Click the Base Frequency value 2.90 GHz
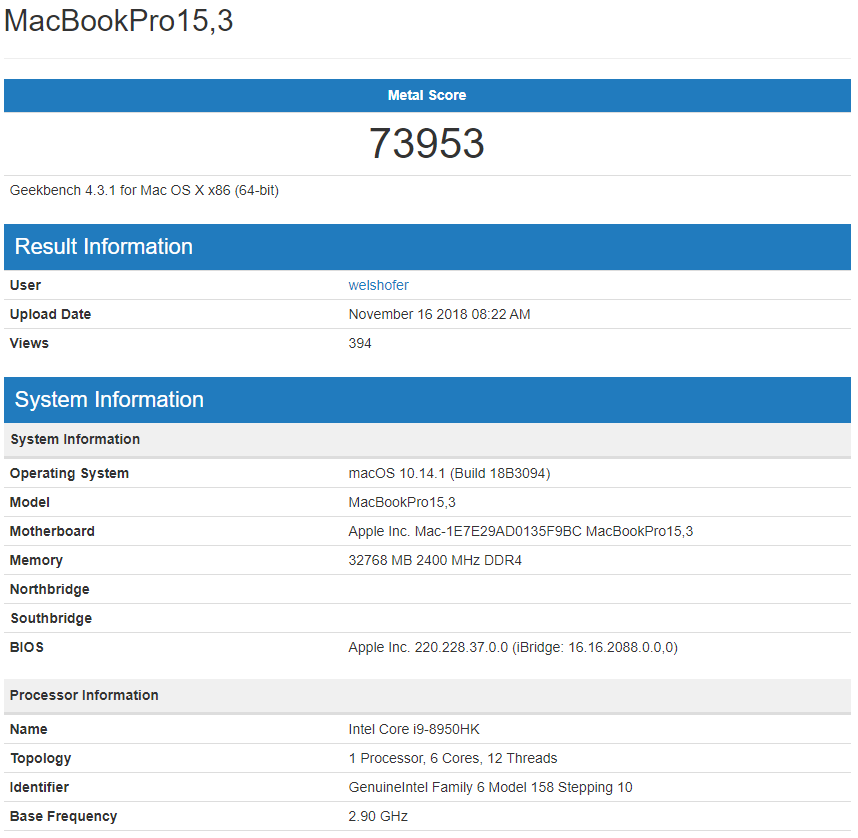The height and width of the screenshot is (838, 858). tap(378, 817)
